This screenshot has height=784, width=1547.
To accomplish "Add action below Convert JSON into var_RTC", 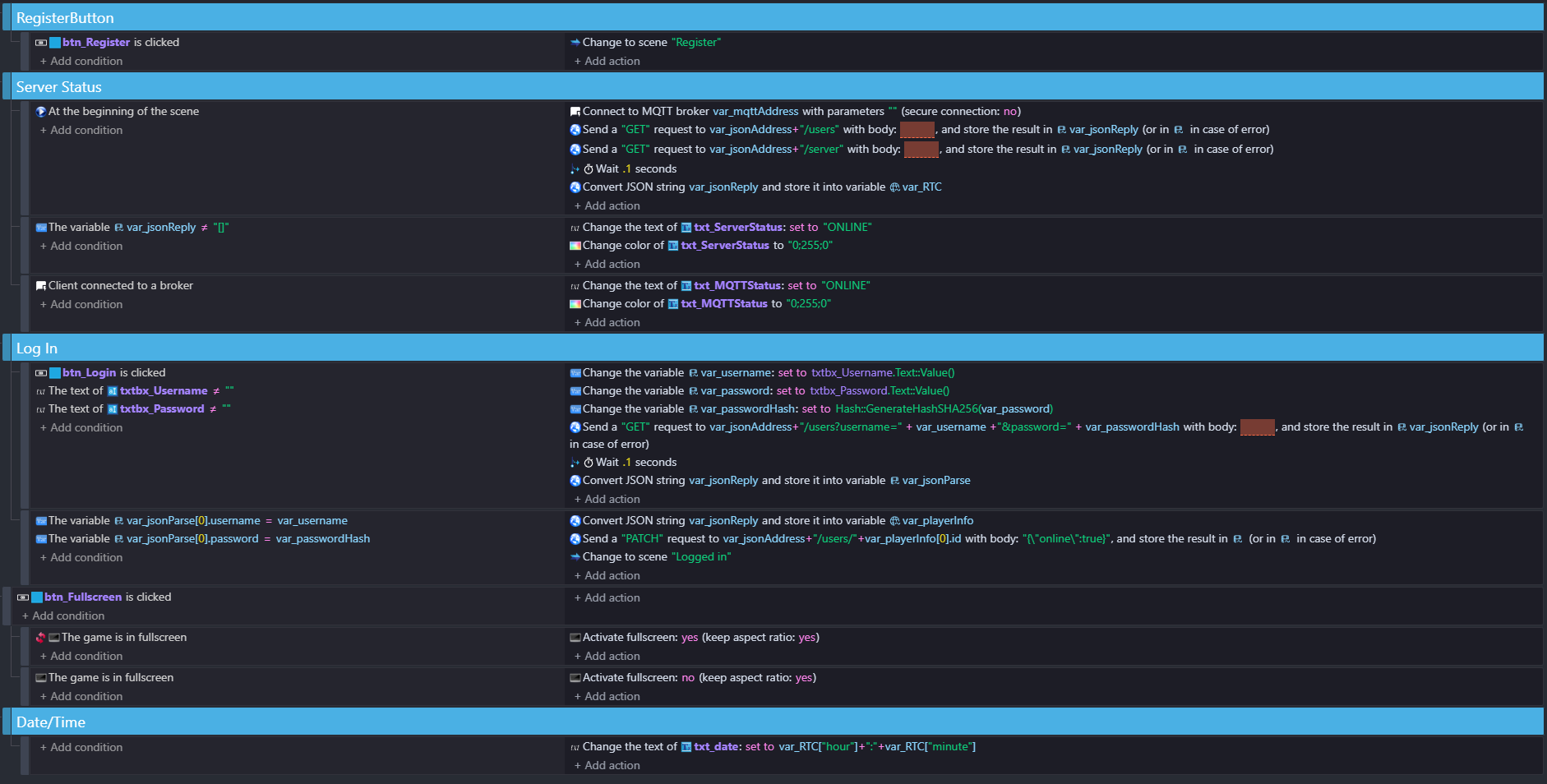I will click(x=607, y=206).
